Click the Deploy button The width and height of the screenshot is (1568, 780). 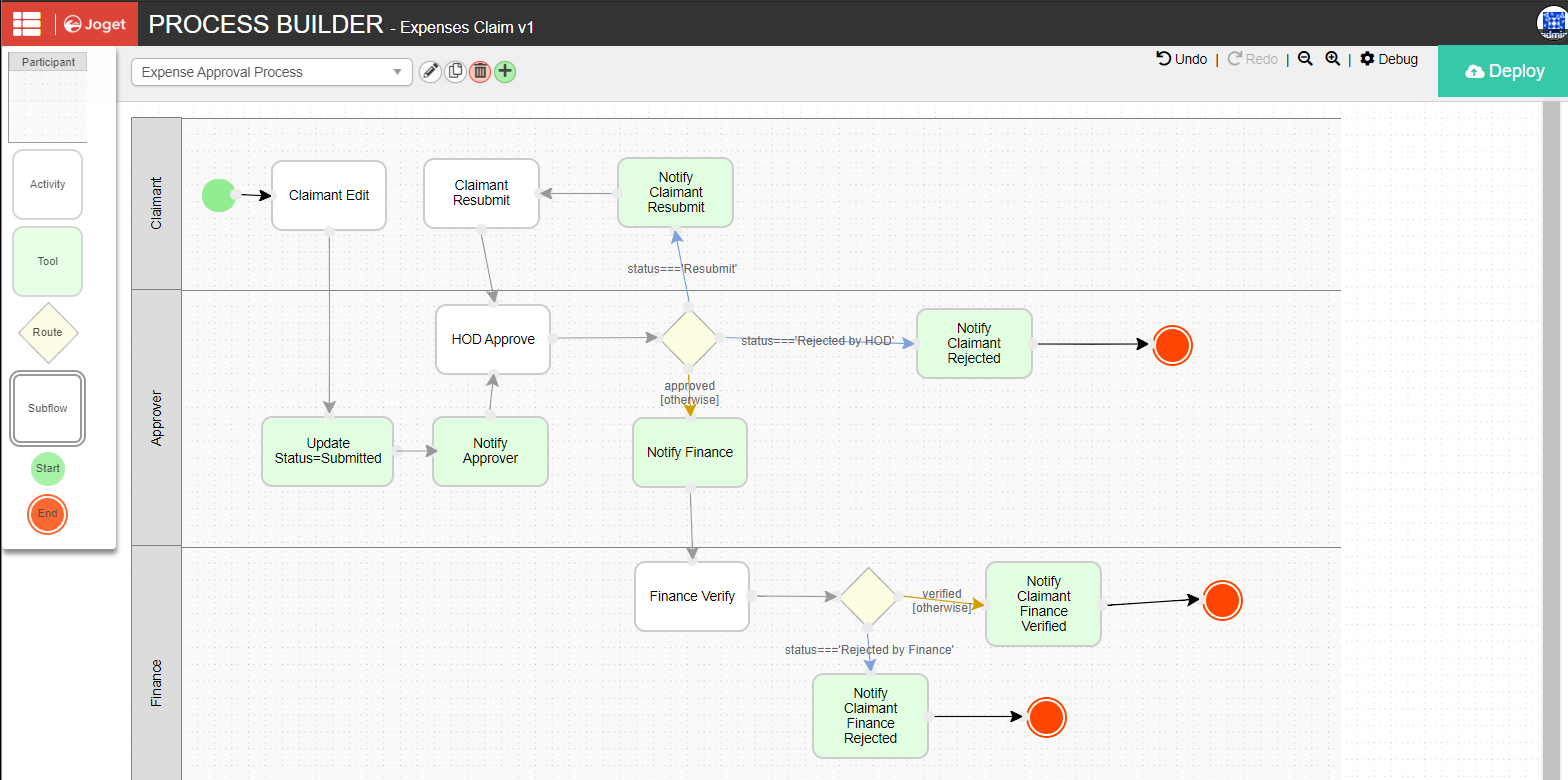[x=1504, y=71]
